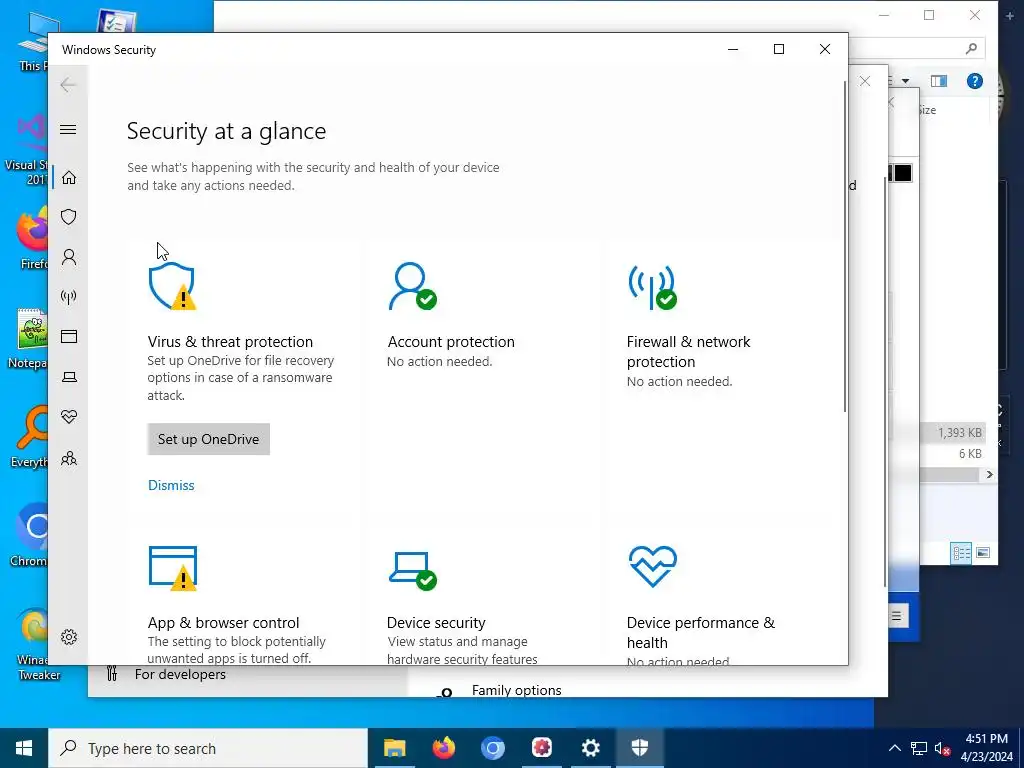This screenshot has height=768, width=1024.
Task: Click scroll-right arrow in File Explorer
Action: [x=989, y=474]
